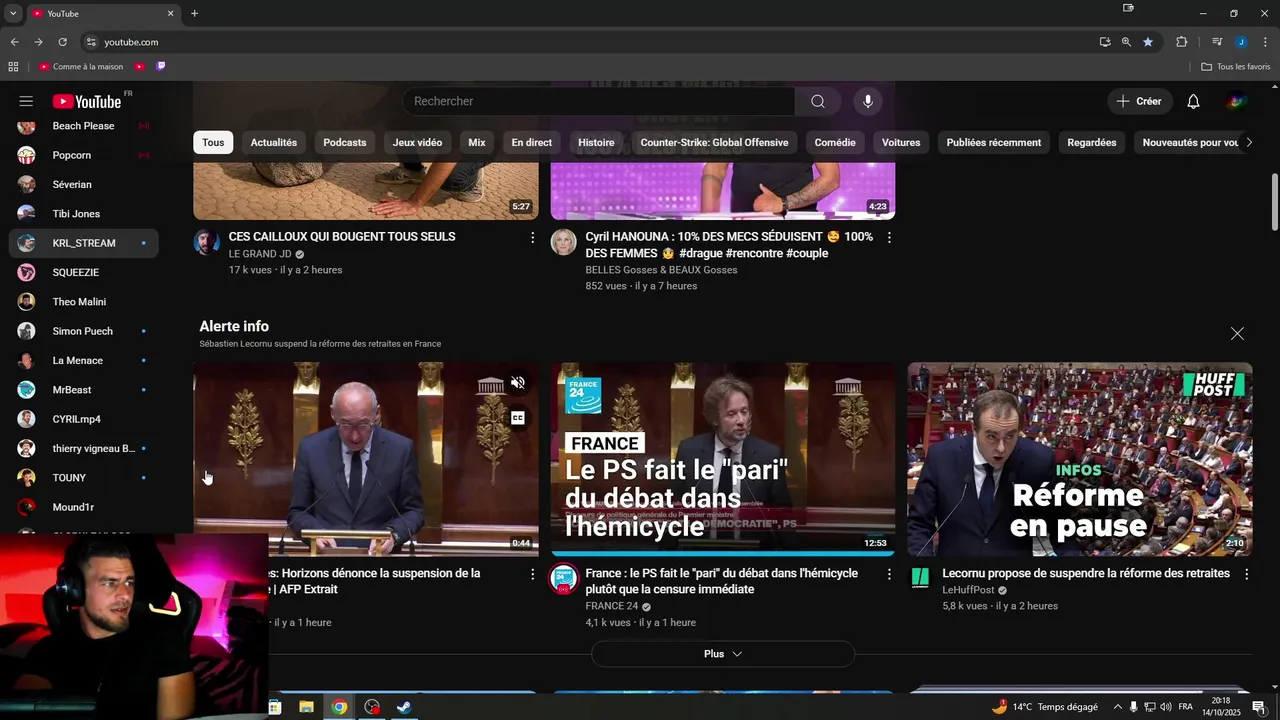Open the notifications bell
This screenshot has width=1280, height=720.
[x=1193, y=101]
